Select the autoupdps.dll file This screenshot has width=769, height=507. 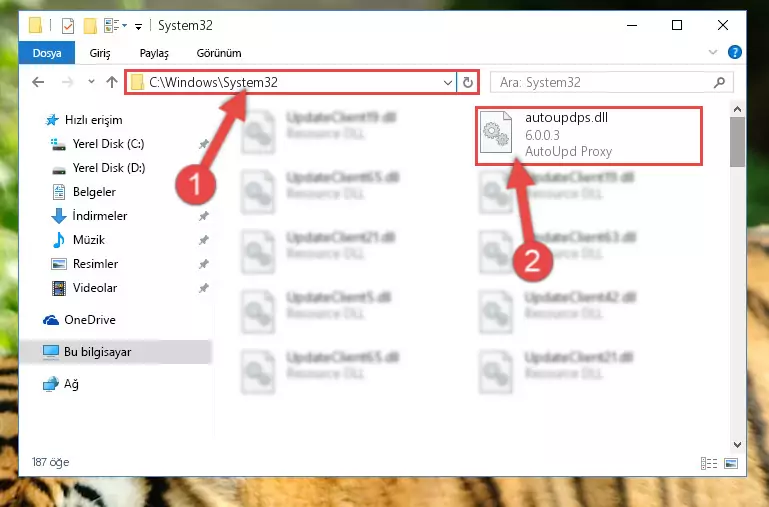(589, 135)
